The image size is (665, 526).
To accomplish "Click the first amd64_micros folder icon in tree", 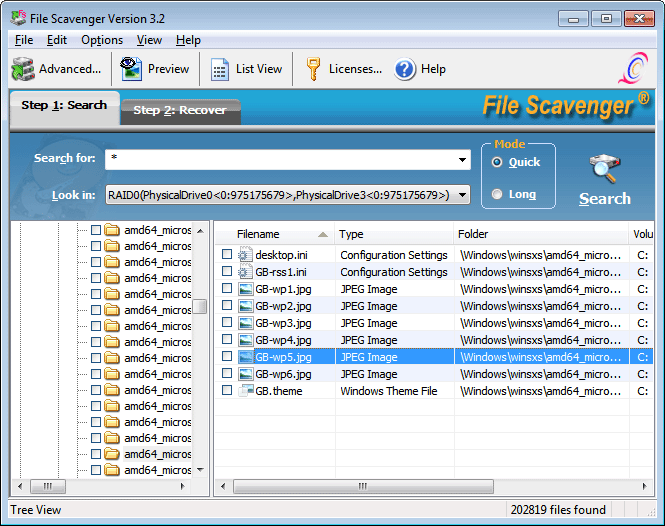I will [x=112, y=230].
